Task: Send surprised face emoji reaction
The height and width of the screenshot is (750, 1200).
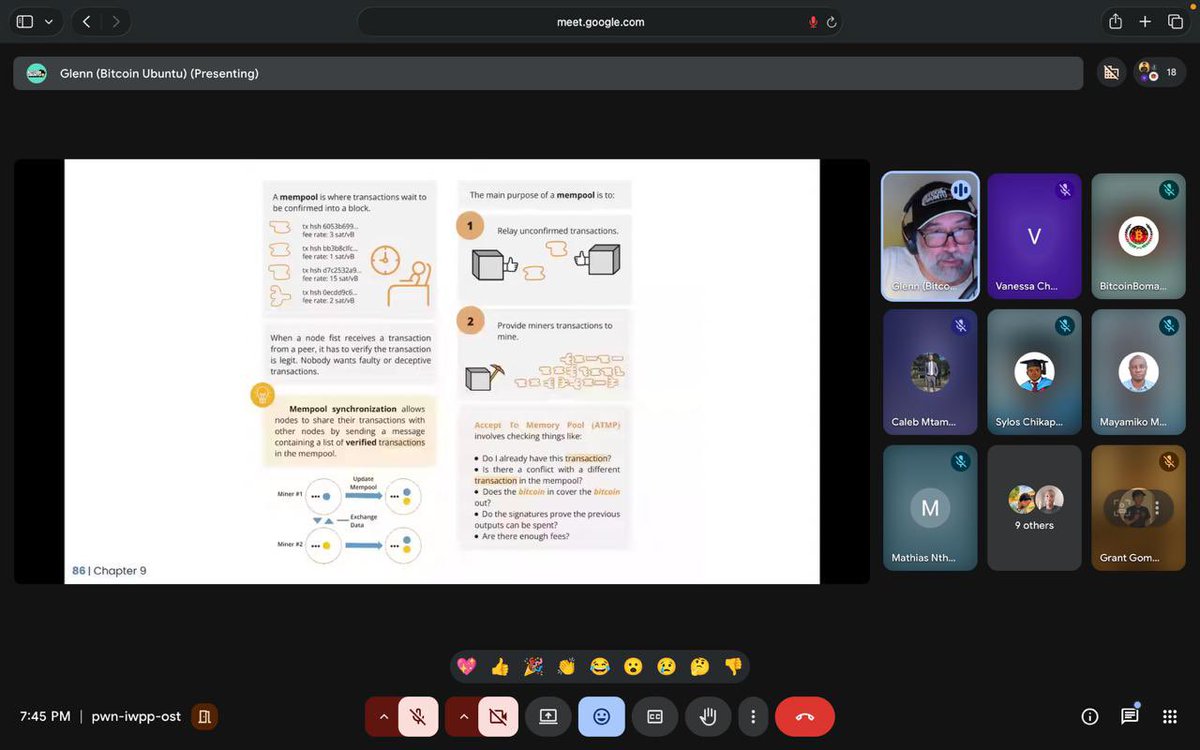Action: point(633,666)
